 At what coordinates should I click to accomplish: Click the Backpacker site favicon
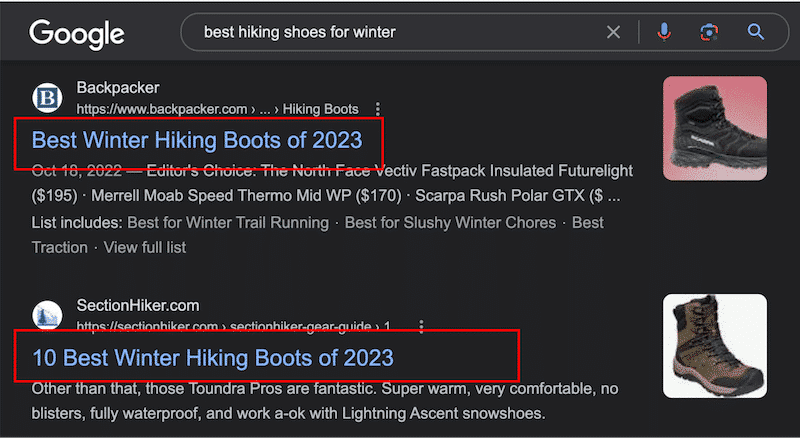coord(47,98)
